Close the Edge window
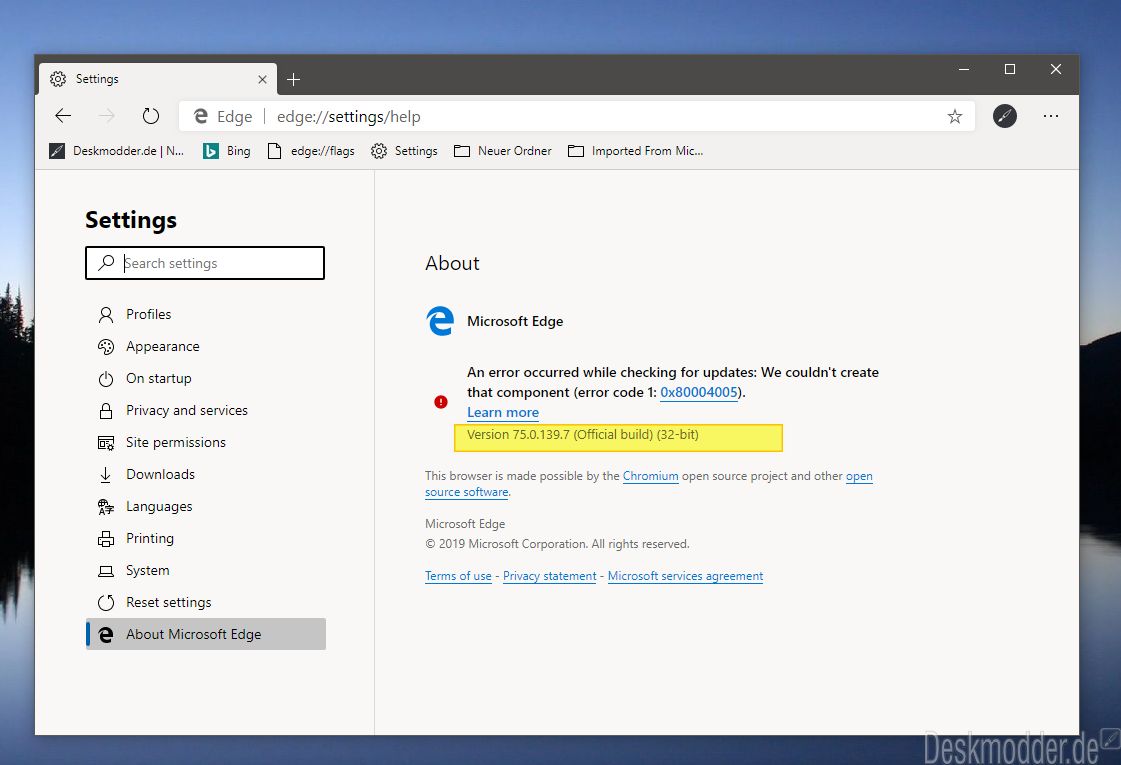 pos(1055,69)
